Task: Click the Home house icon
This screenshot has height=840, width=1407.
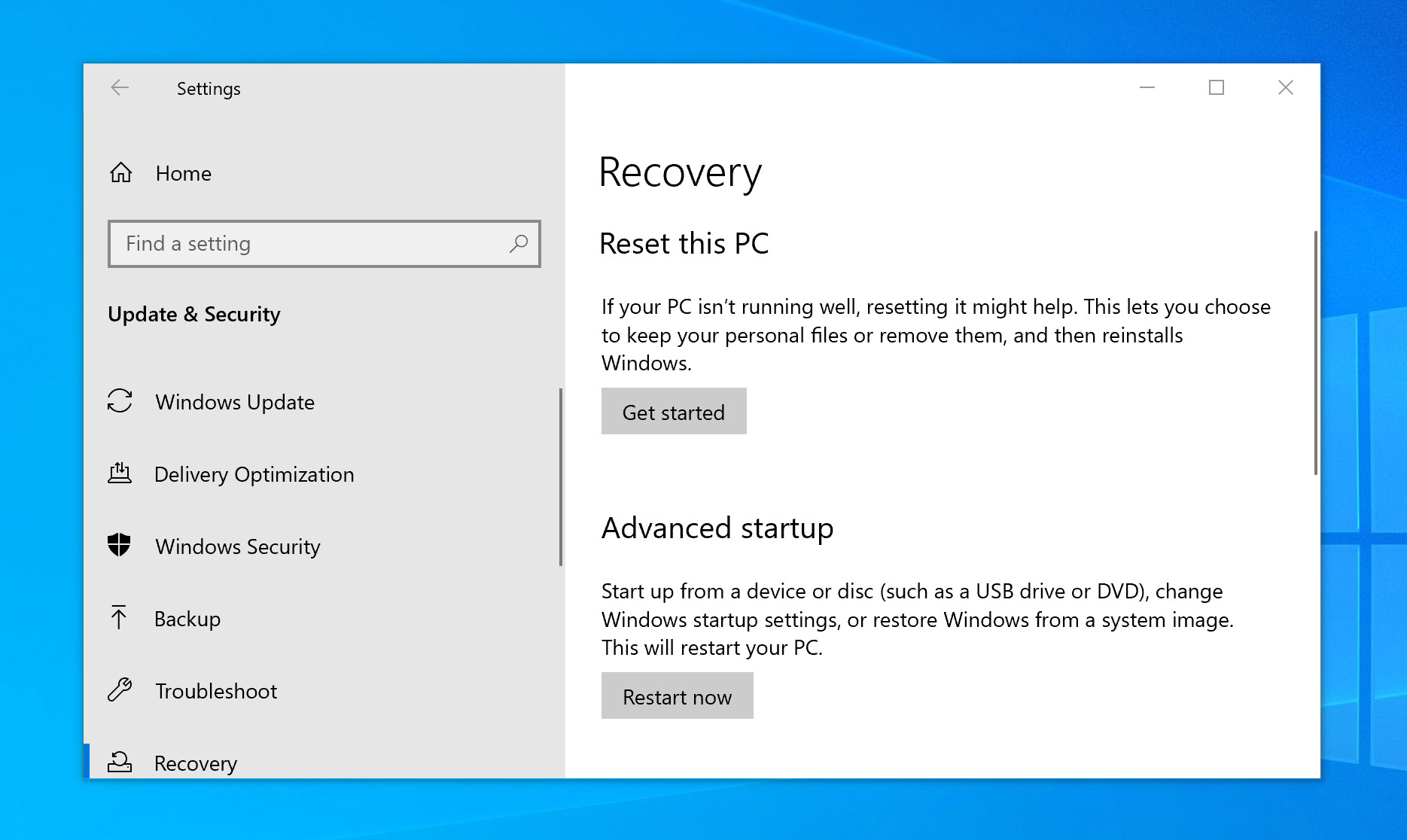Action: [x=120, y=173]
